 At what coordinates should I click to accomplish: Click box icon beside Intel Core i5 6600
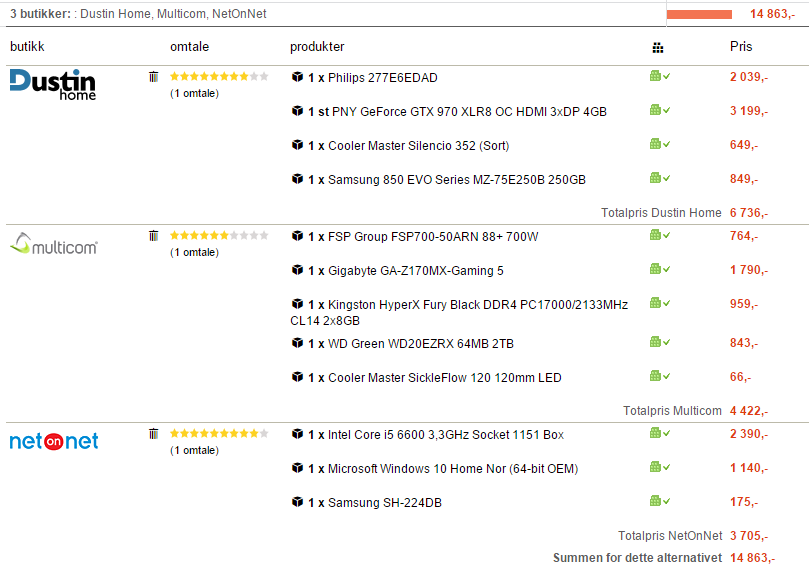pyautogui.click(x=297, y=434)
